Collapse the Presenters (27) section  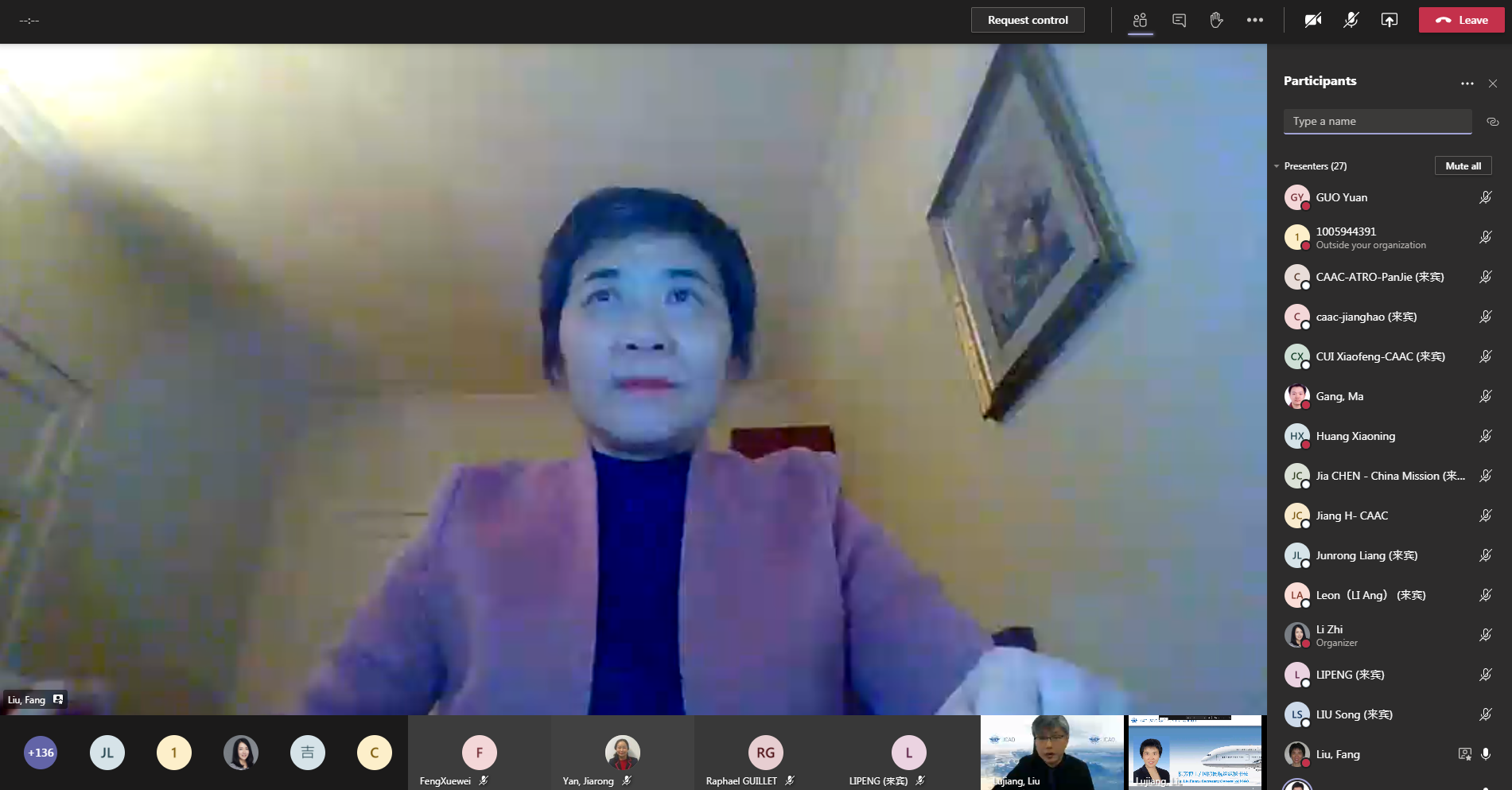(1277, 166)
